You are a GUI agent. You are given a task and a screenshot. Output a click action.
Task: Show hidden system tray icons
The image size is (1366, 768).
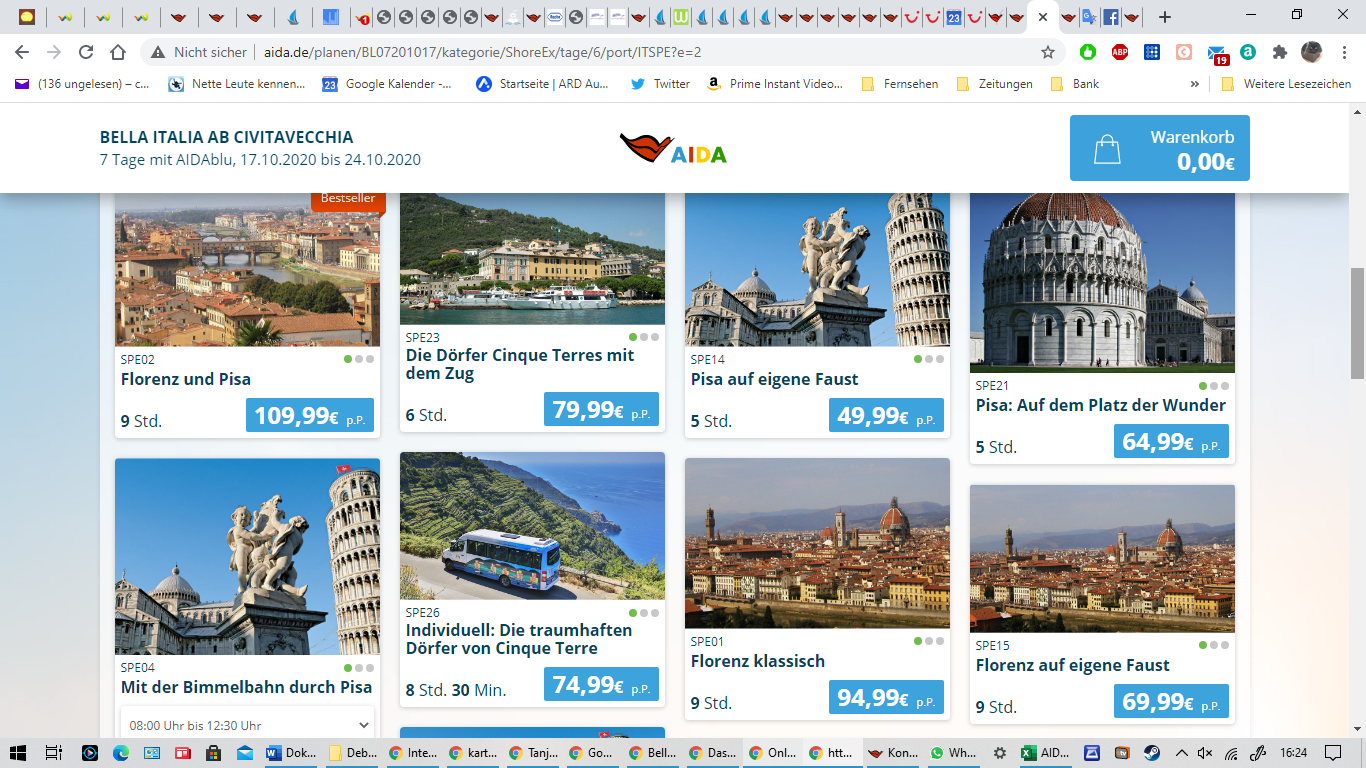point(1181,753)
